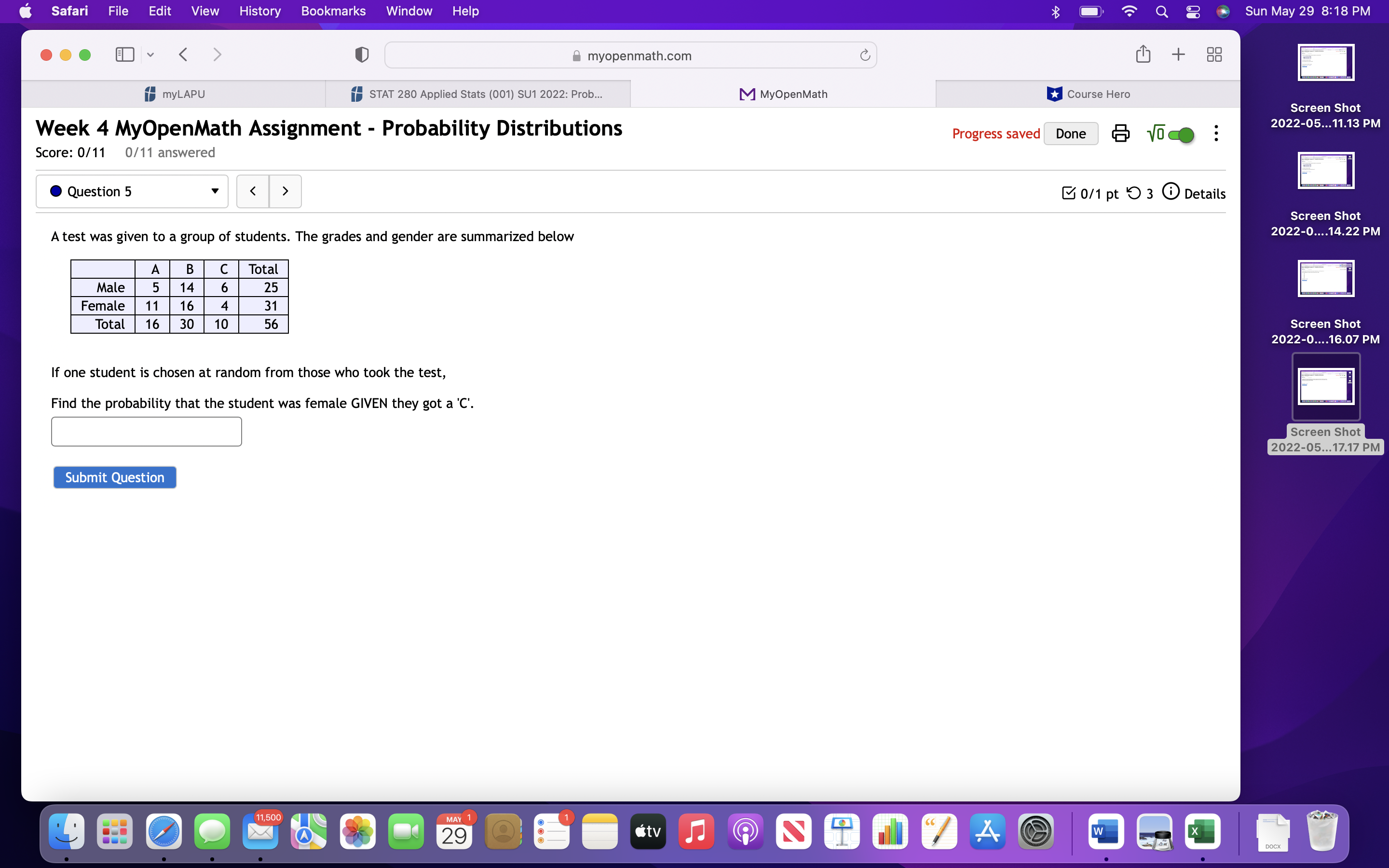Open the three-dot assignment options menu
The width and height of the screenshot is (1389, 868).
point(1216,133)
